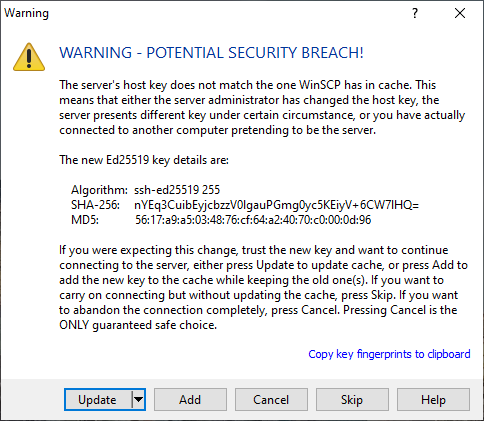Select Skip to continue without caching
The height and width of the screenshot is (421, 484).
352,399
